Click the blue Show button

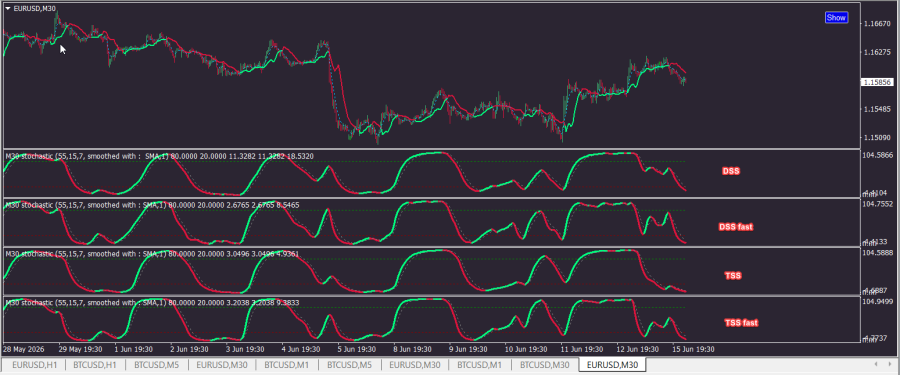[x=836, y=17]
